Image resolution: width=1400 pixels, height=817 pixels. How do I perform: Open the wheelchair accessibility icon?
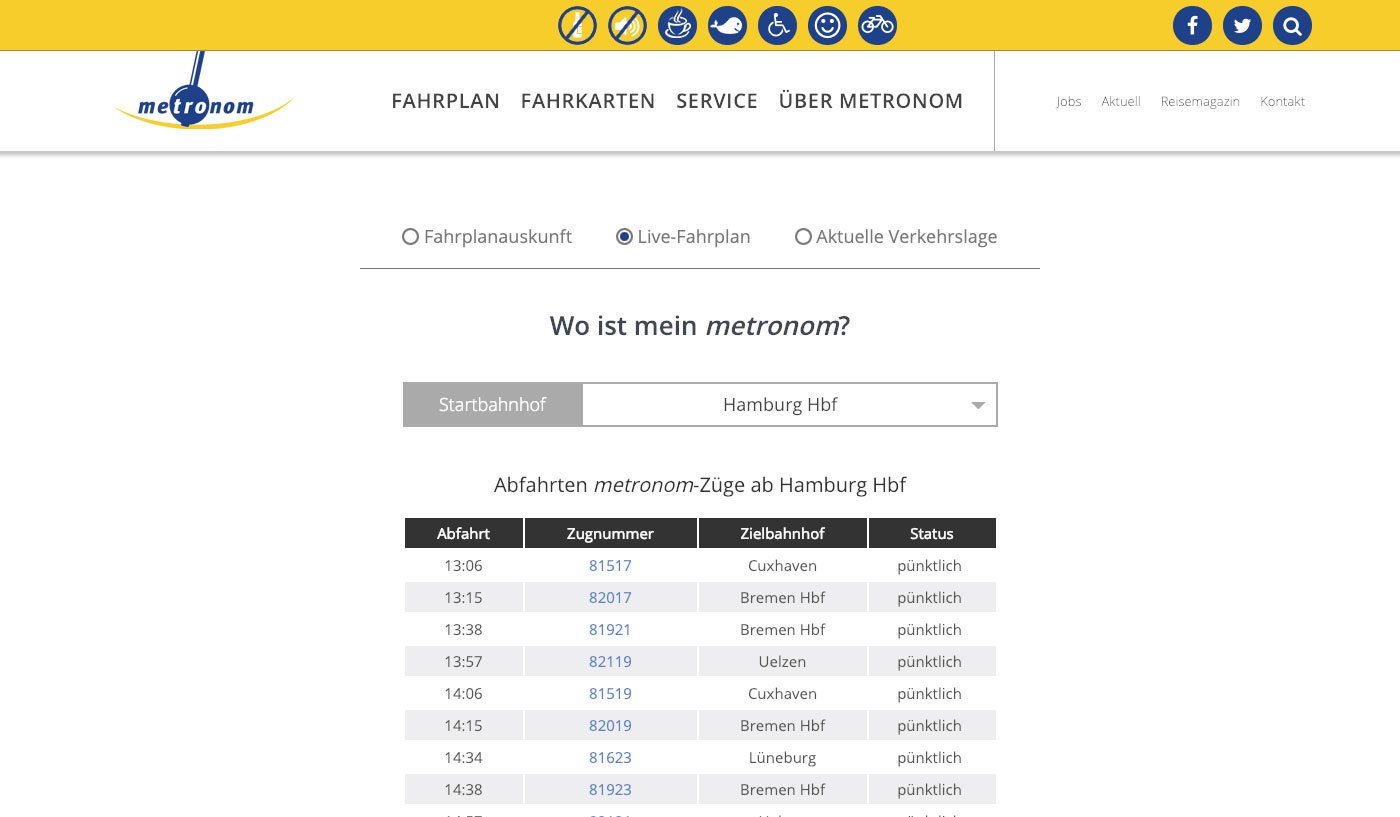pos(777,25)
